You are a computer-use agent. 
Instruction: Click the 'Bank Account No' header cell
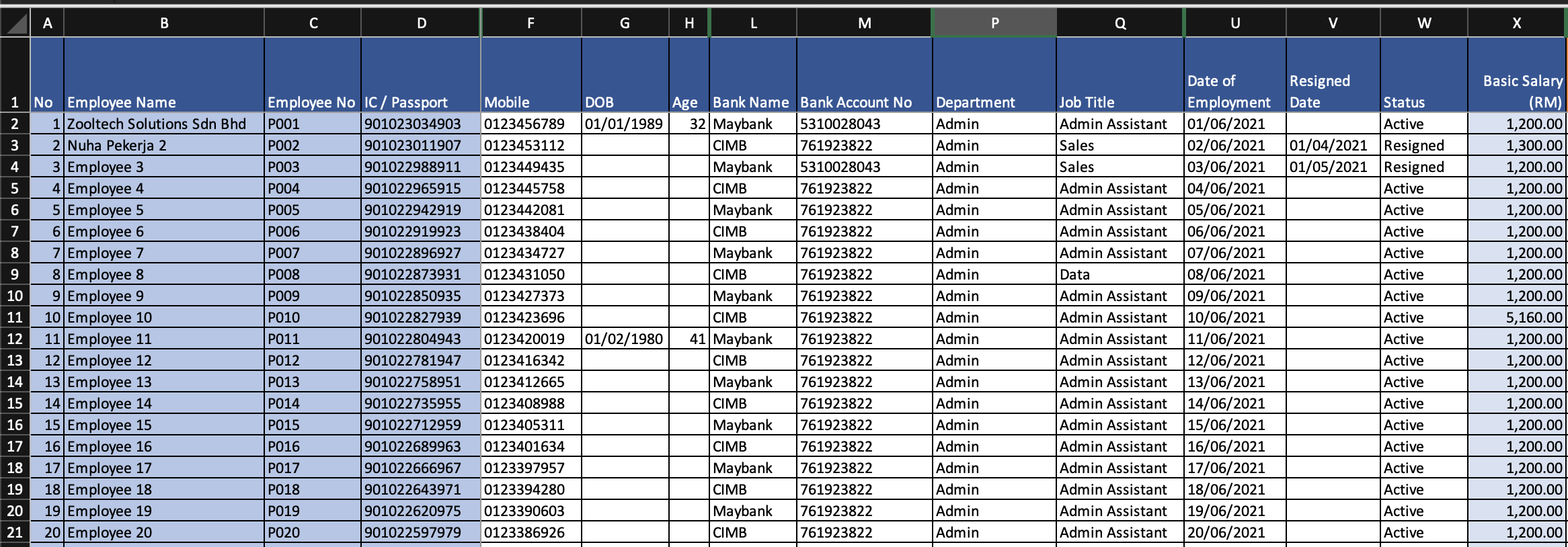click(x=865, y=75)
